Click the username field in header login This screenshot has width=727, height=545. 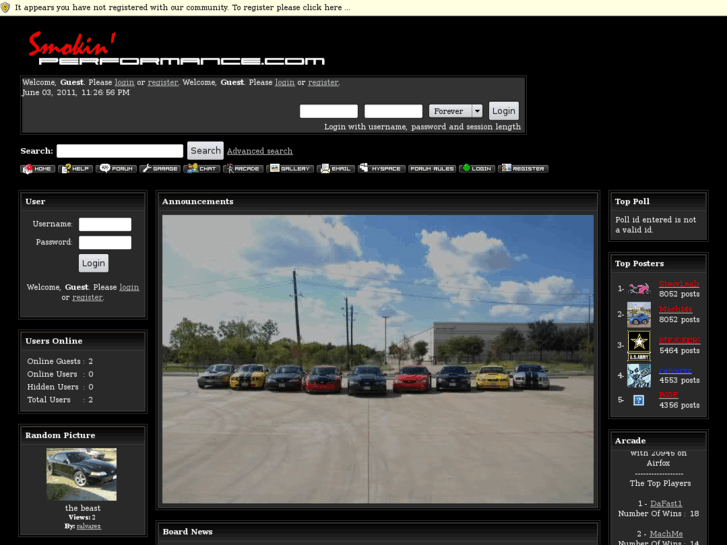click(329, 111)
